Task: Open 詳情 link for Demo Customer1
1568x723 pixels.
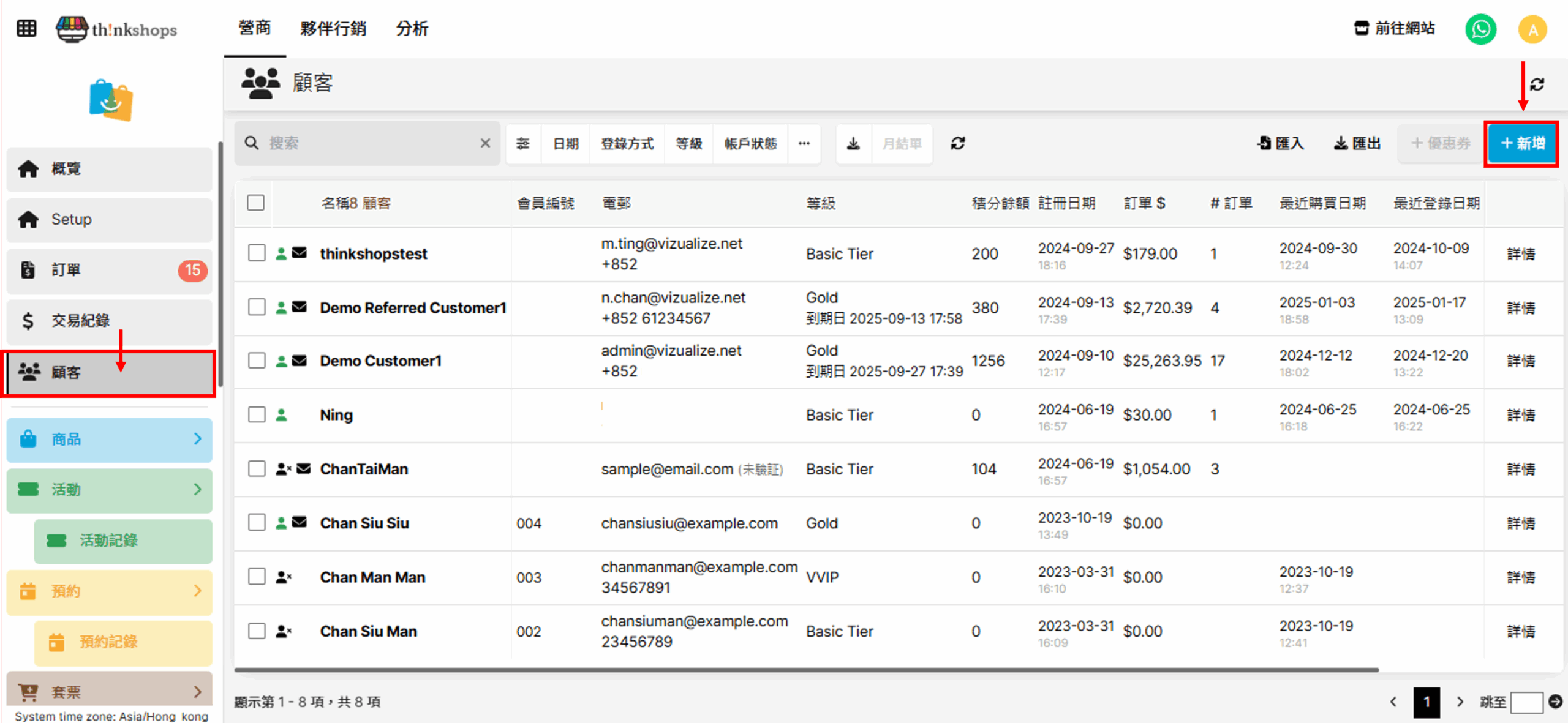Action: click(x=1520, y=361)
